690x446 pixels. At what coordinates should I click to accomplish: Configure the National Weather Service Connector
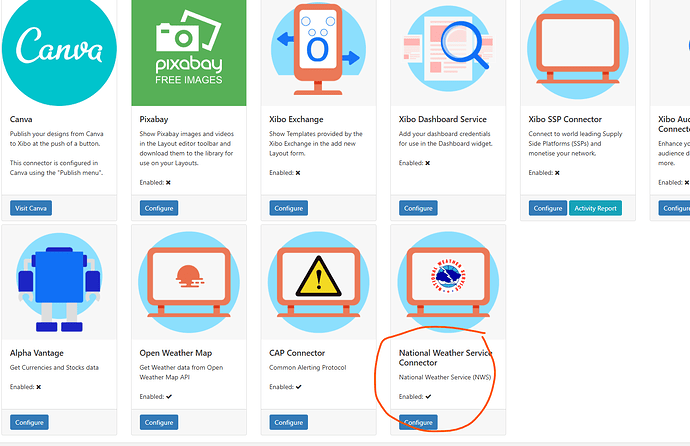pos(418,423)
